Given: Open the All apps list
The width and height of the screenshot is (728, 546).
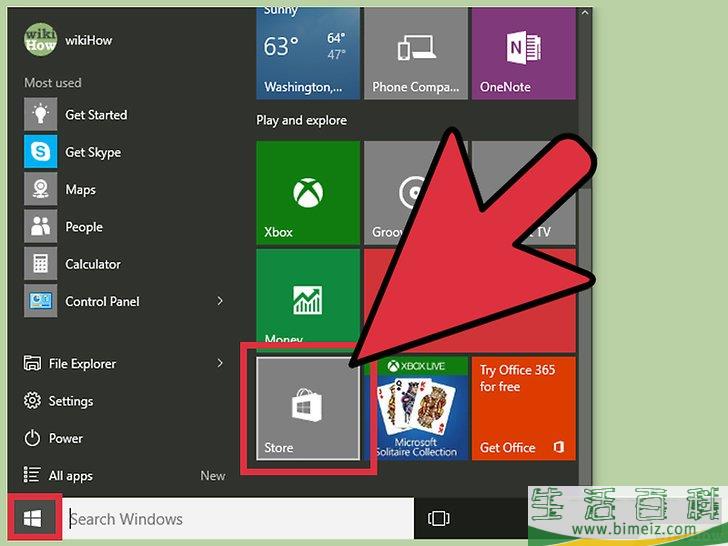Looking at the screenshot, I should point(70,476).
